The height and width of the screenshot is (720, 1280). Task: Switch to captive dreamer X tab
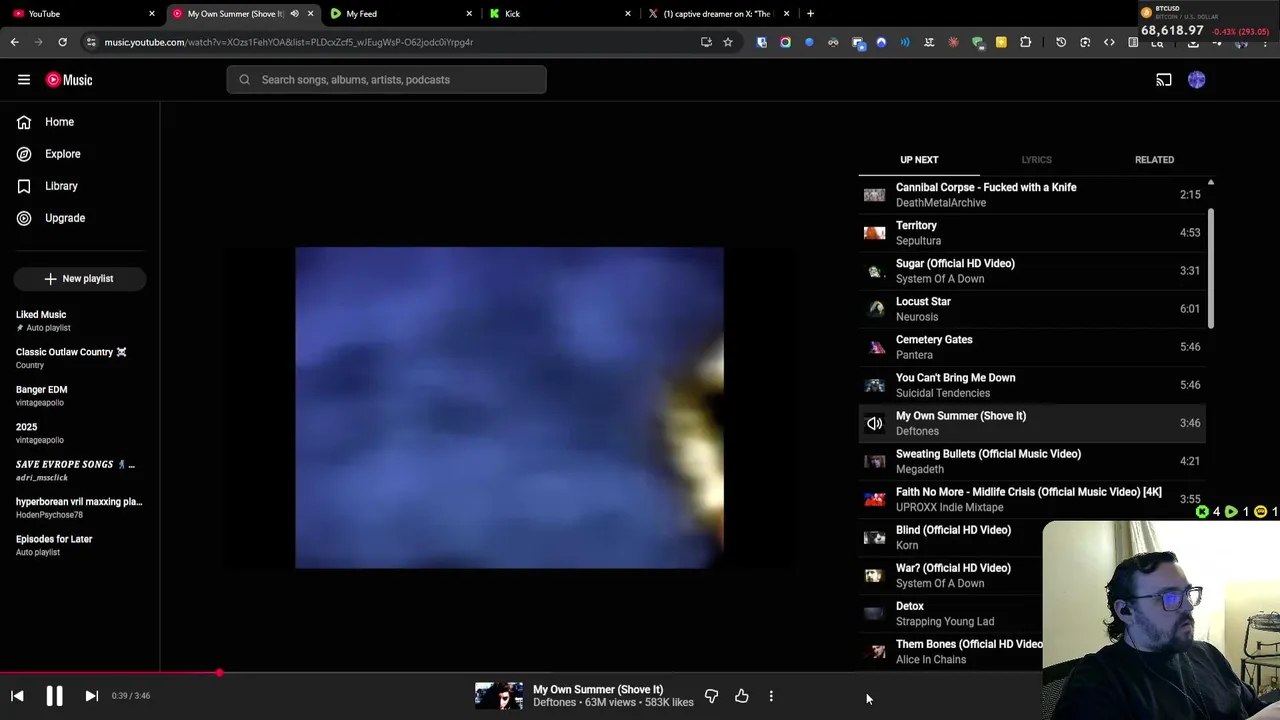720,14
